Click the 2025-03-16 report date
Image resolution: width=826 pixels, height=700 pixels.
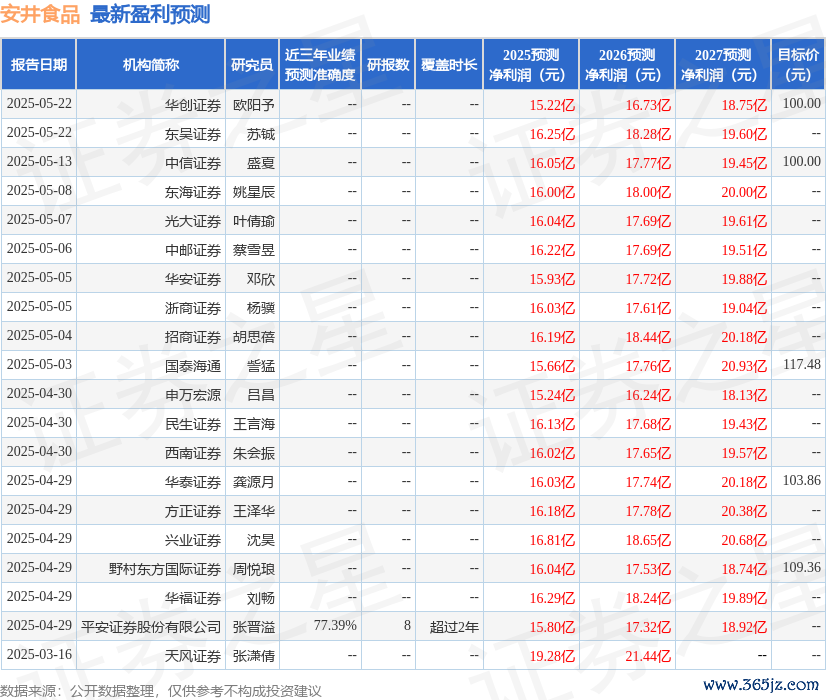point(39,654)
